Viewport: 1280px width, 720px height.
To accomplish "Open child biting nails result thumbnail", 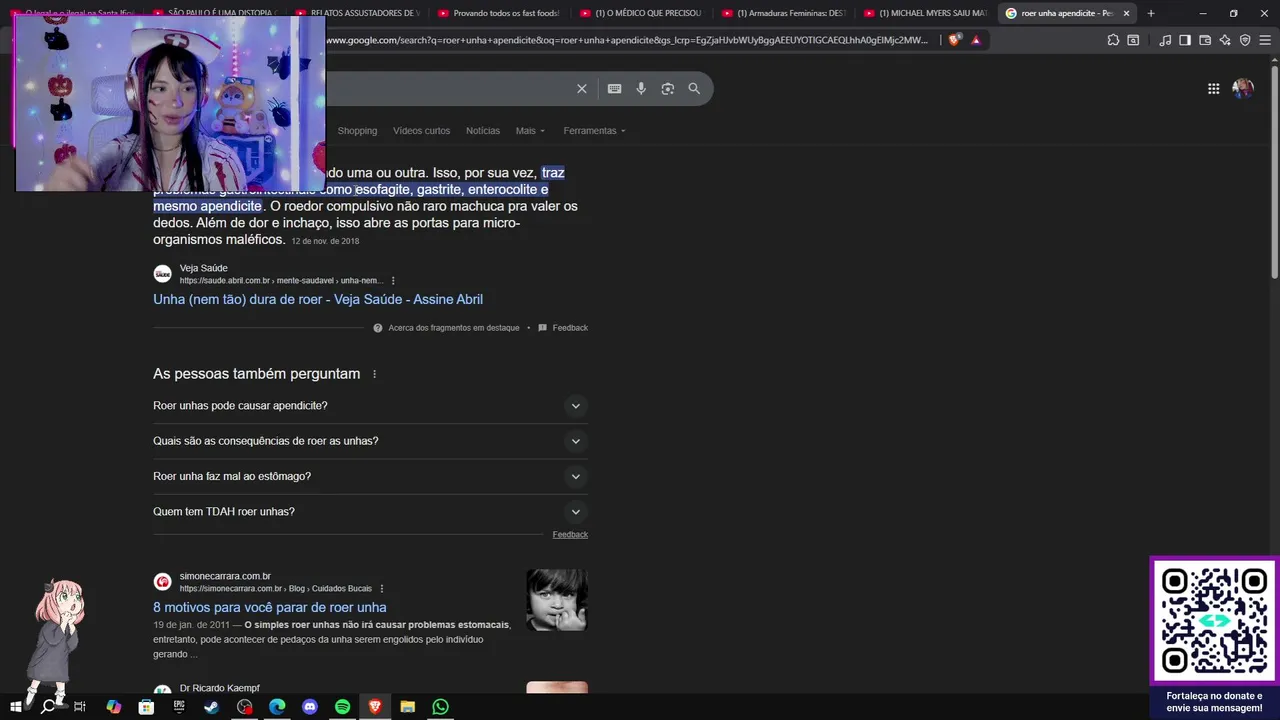I will click(x=557, y=600).
